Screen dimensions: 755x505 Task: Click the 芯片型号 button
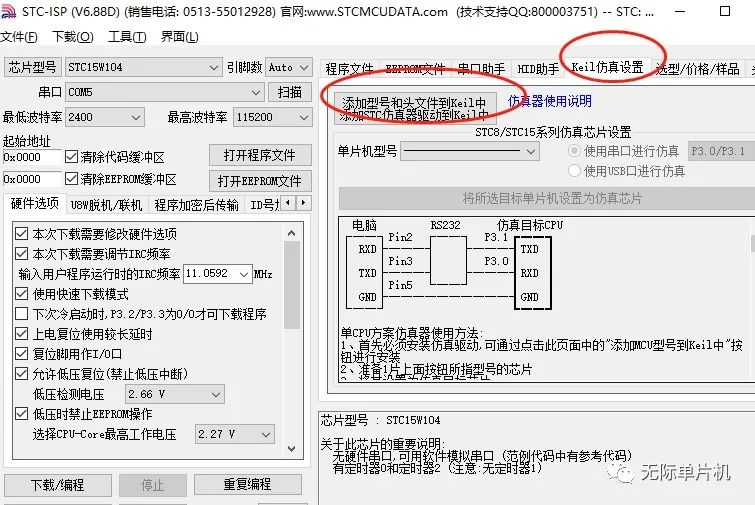click(x=32, y=67)
